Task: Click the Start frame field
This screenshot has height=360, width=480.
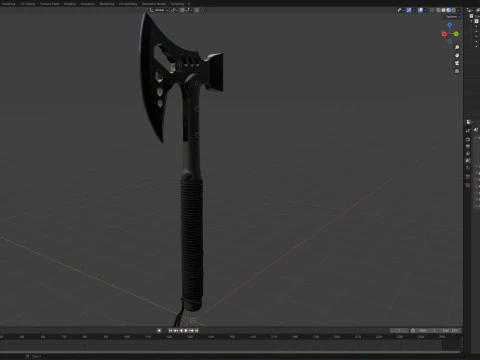Action: pyautogui.click(x=428, y=330)
